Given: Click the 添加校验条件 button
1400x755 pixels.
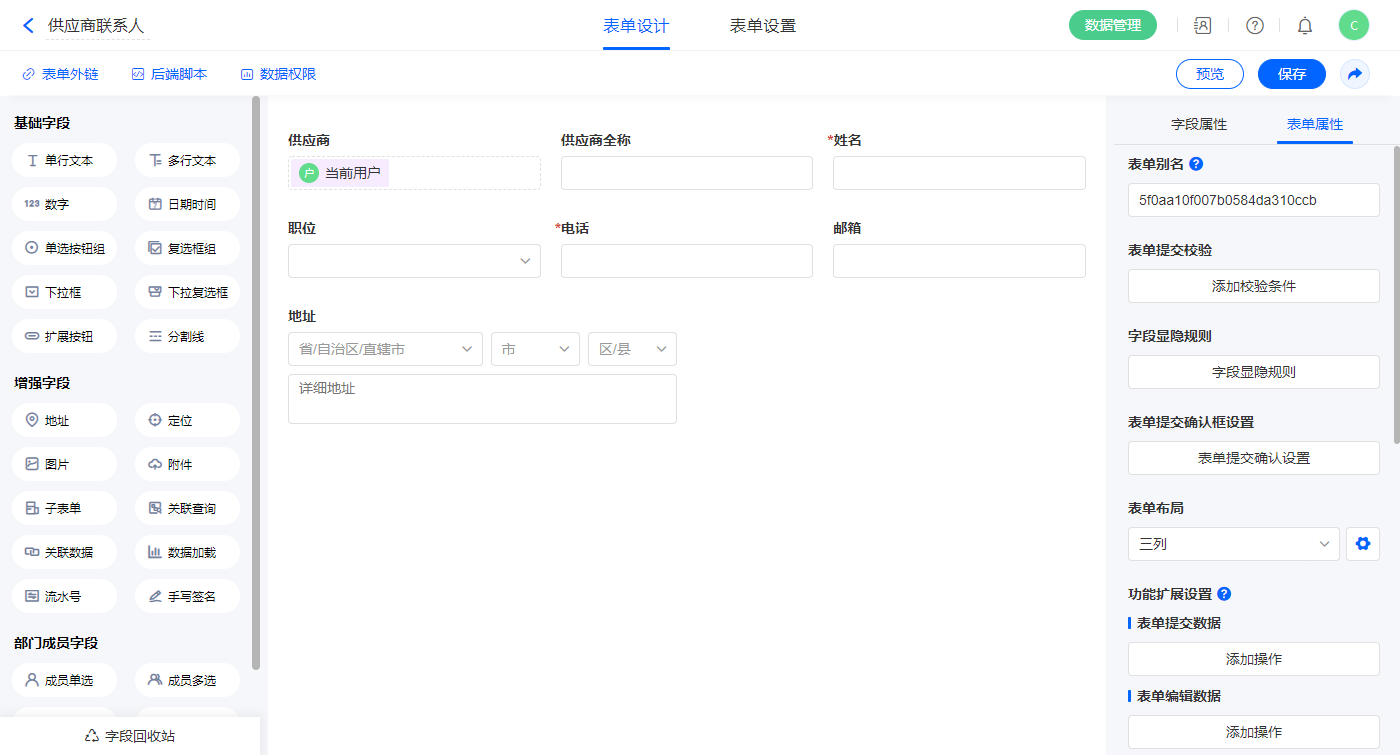Looking at the screenshot, I should tap(1253, 286).
